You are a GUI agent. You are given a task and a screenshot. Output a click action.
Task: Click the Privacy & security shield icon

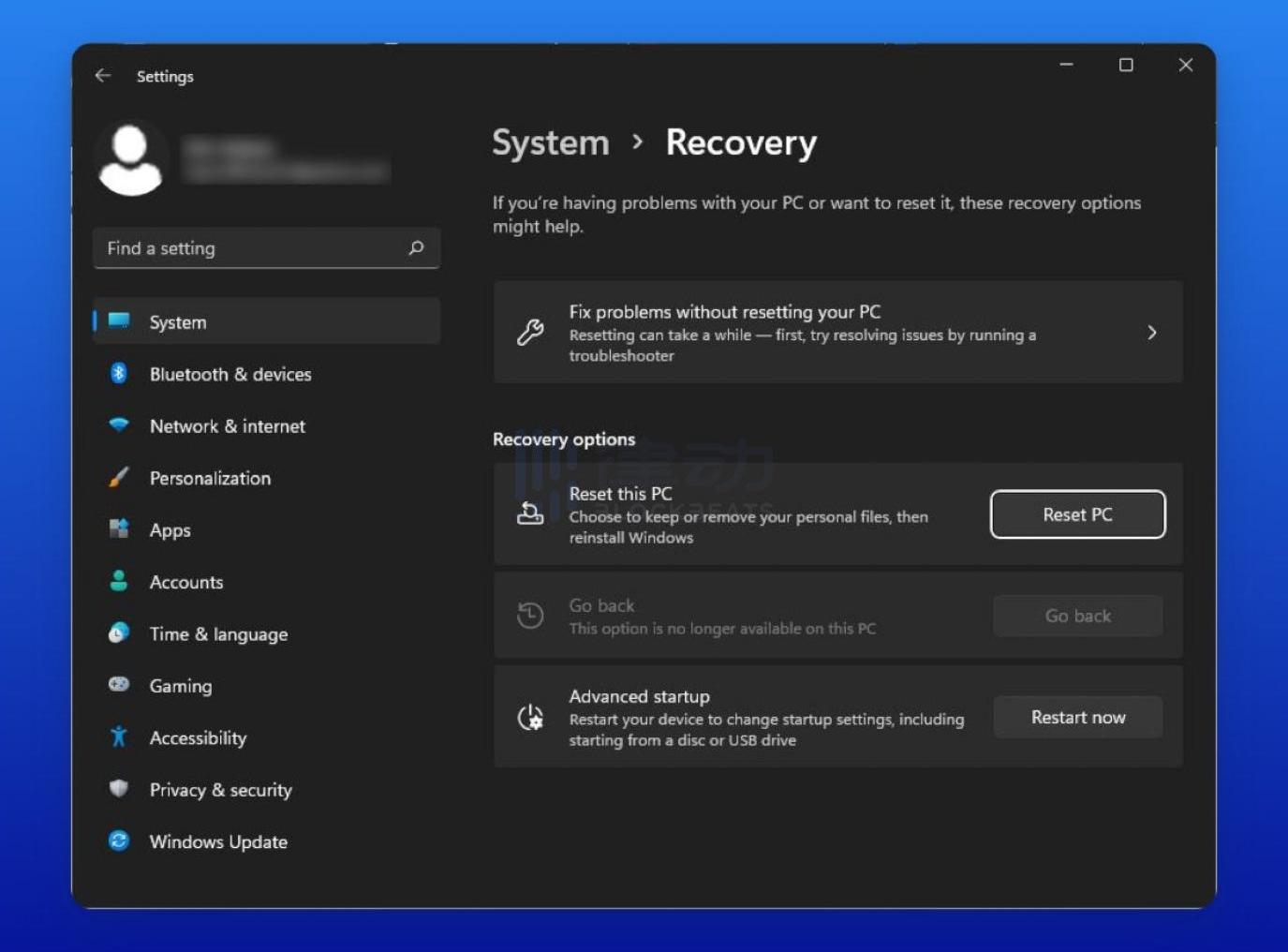[119, 789]
